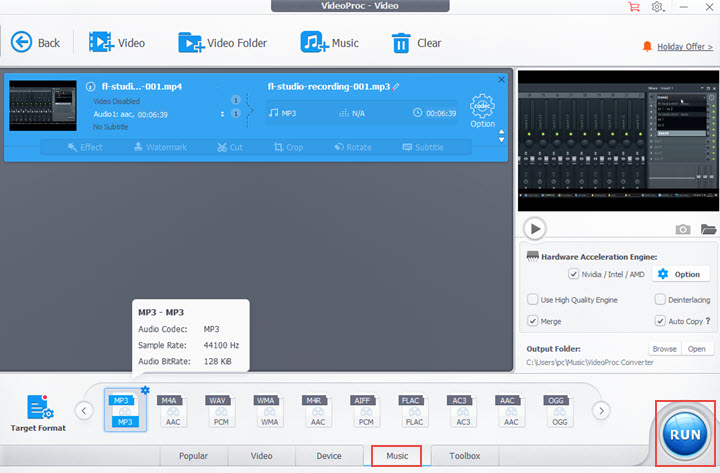Open MP3 profile settings gear

click(145, 390)
